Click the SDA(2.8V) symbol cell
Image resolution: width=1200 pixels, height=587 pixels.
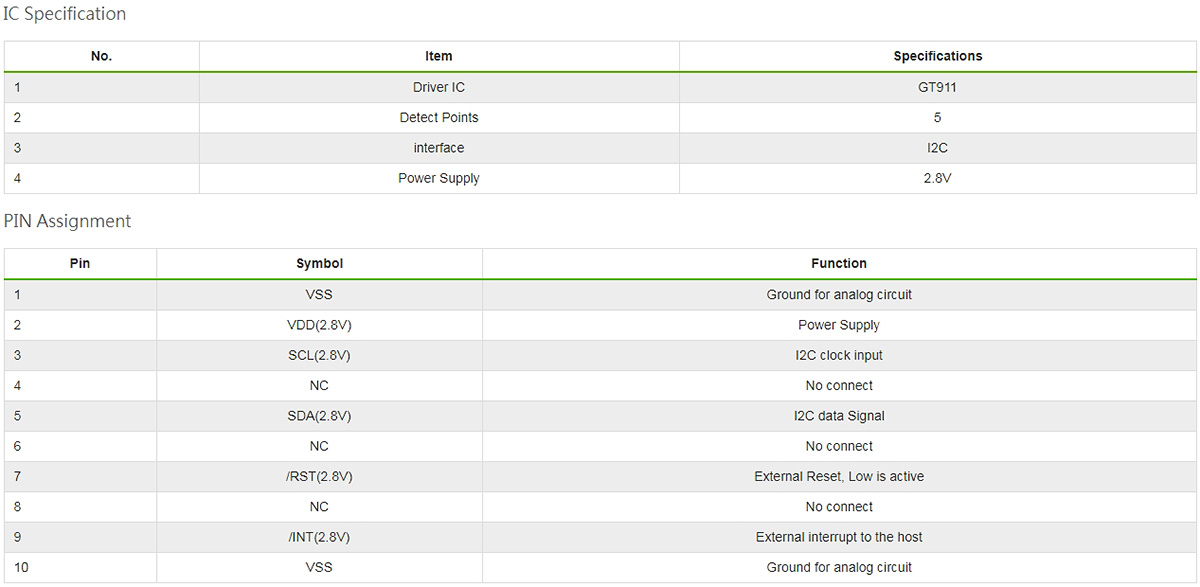[x=319, y=416]
